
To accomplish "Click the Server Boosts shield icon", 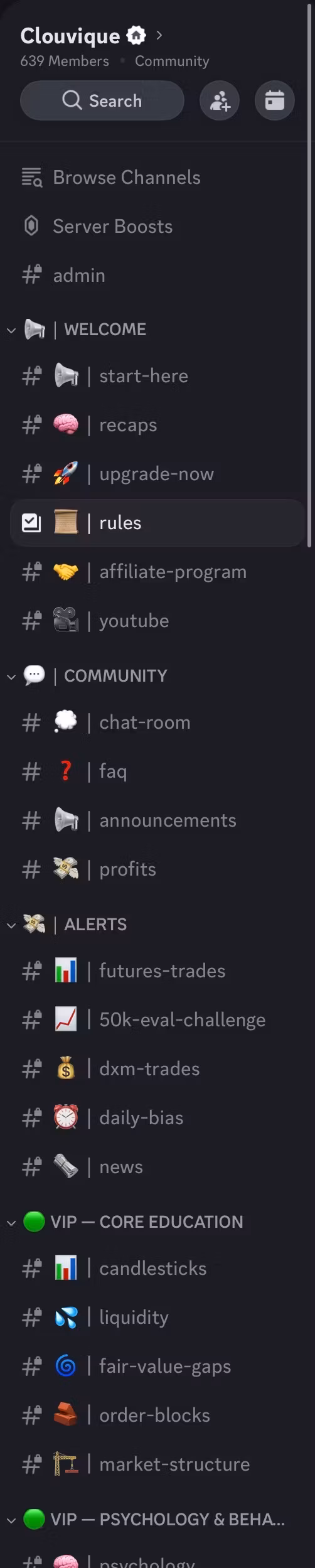I will tap(31, 226).
